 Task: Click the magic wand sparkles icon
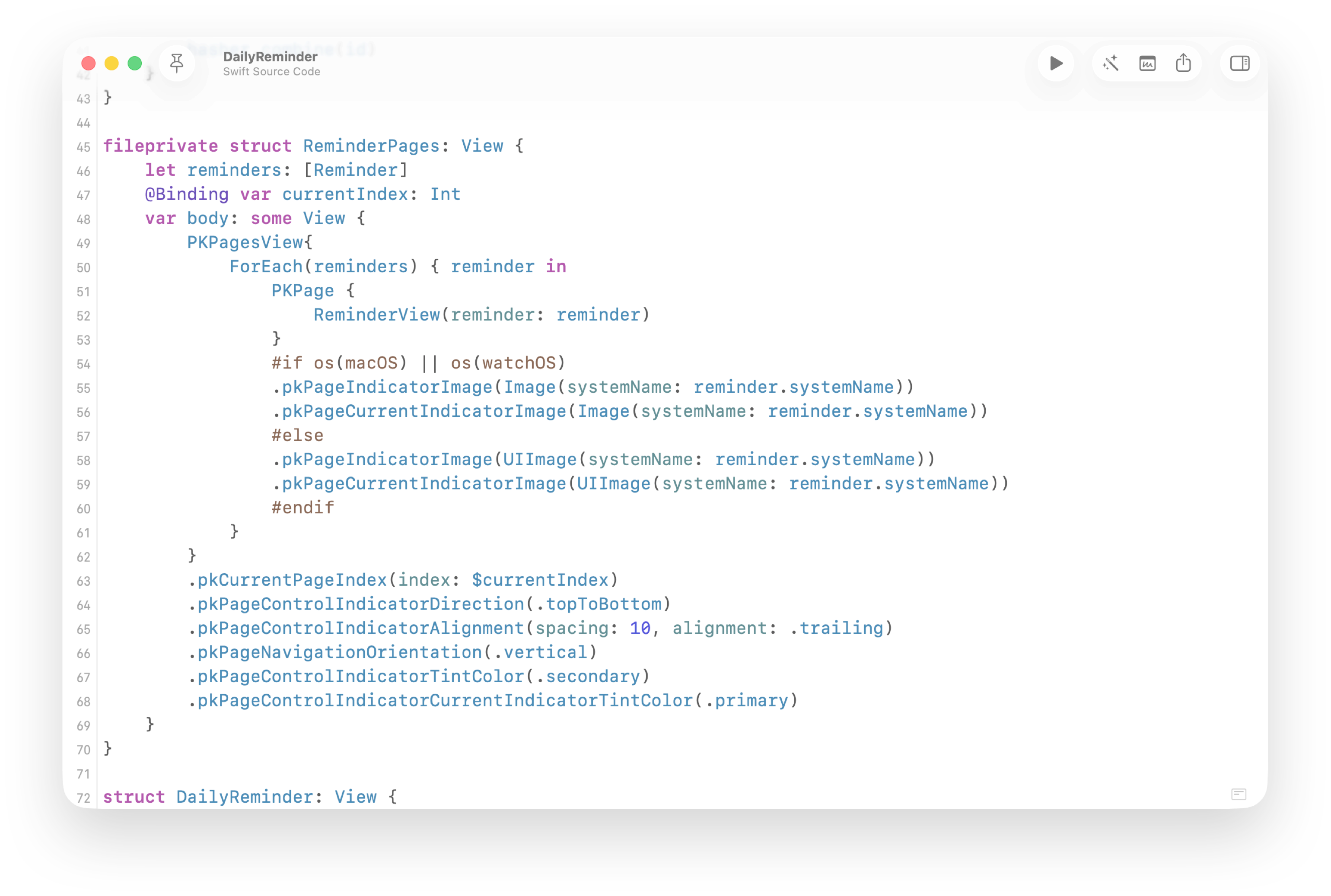[1111, 64]
